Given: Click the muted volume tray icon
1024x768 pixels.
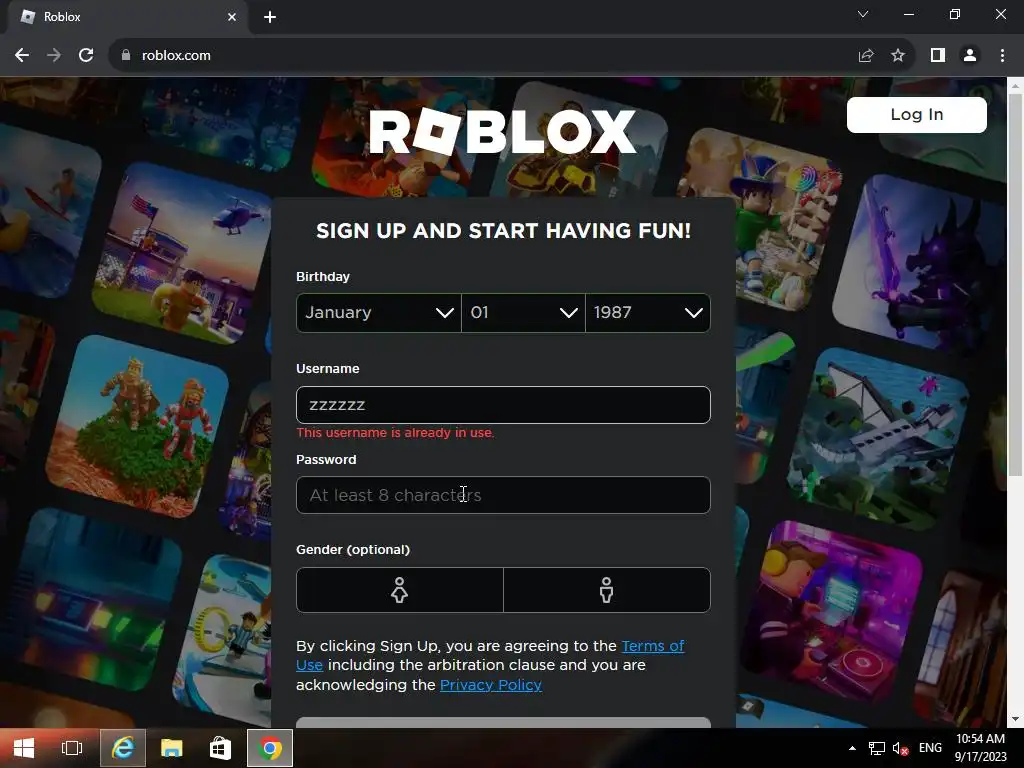Looking at the screenshot, I should (901, 748).
